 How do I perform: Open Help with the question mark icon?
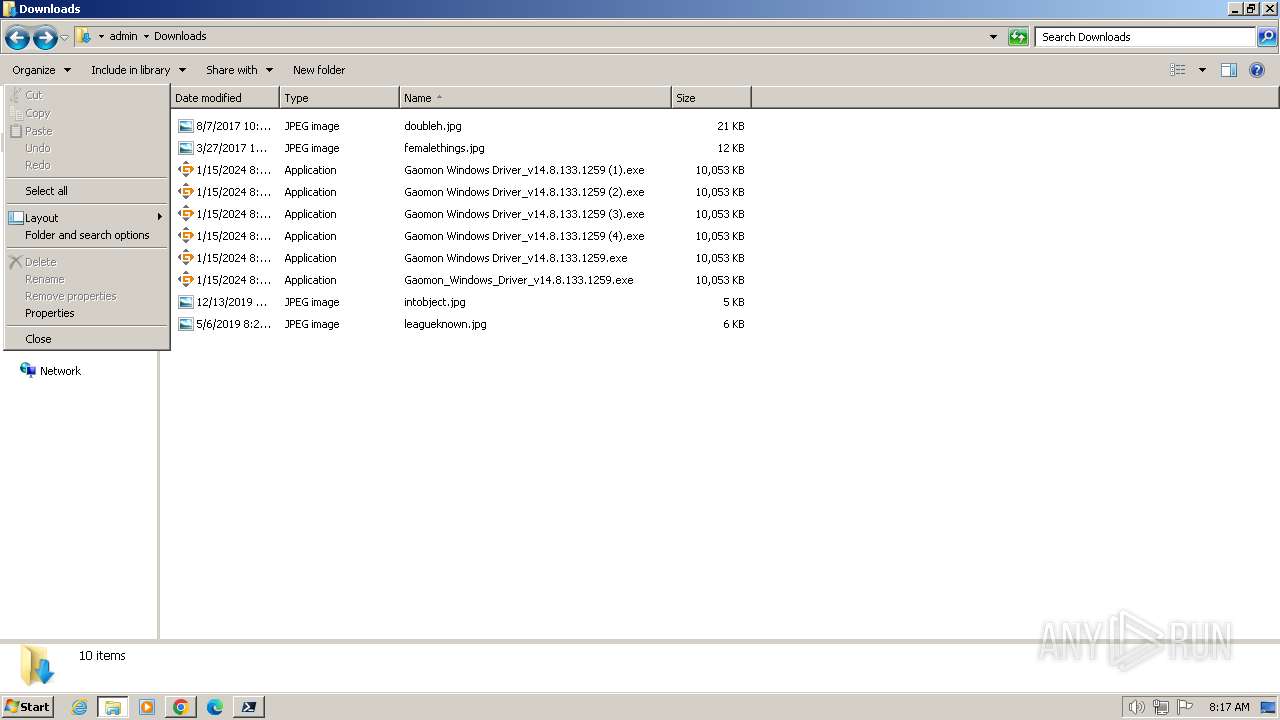1257,70
